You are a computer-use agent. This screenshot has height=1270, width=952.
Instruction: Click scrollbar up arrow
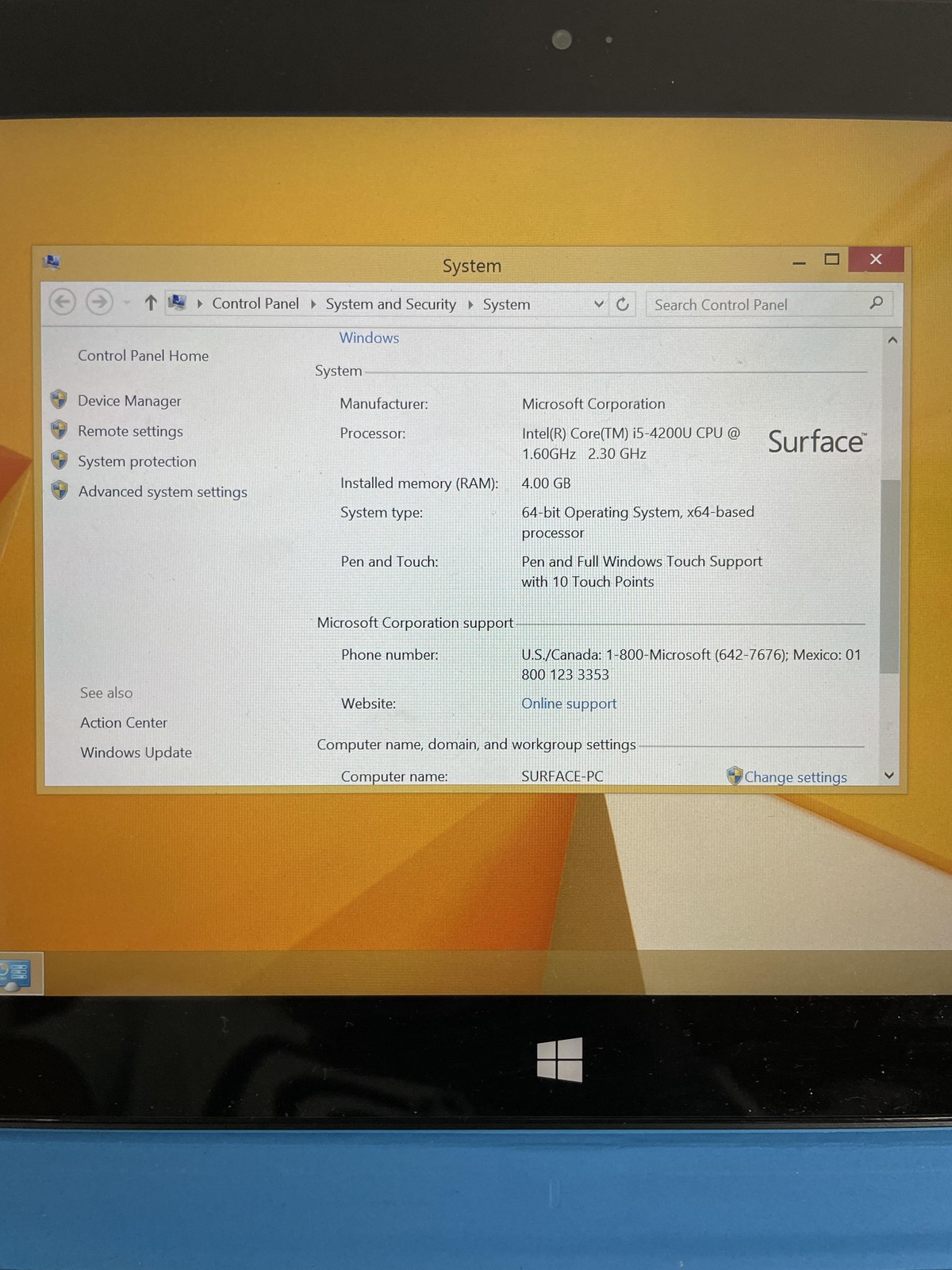[892, 340]
